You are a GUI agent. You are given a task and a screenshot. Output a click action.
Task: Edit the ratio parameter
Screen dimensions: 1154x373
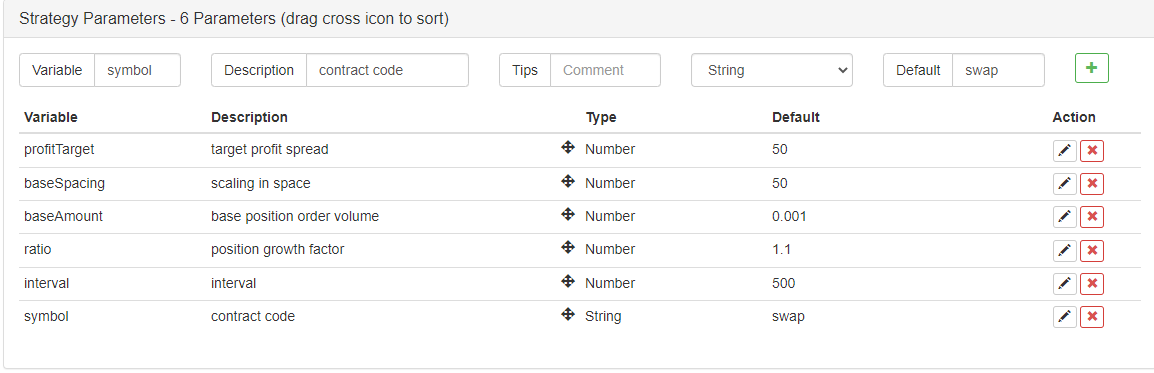(1064, 251)
